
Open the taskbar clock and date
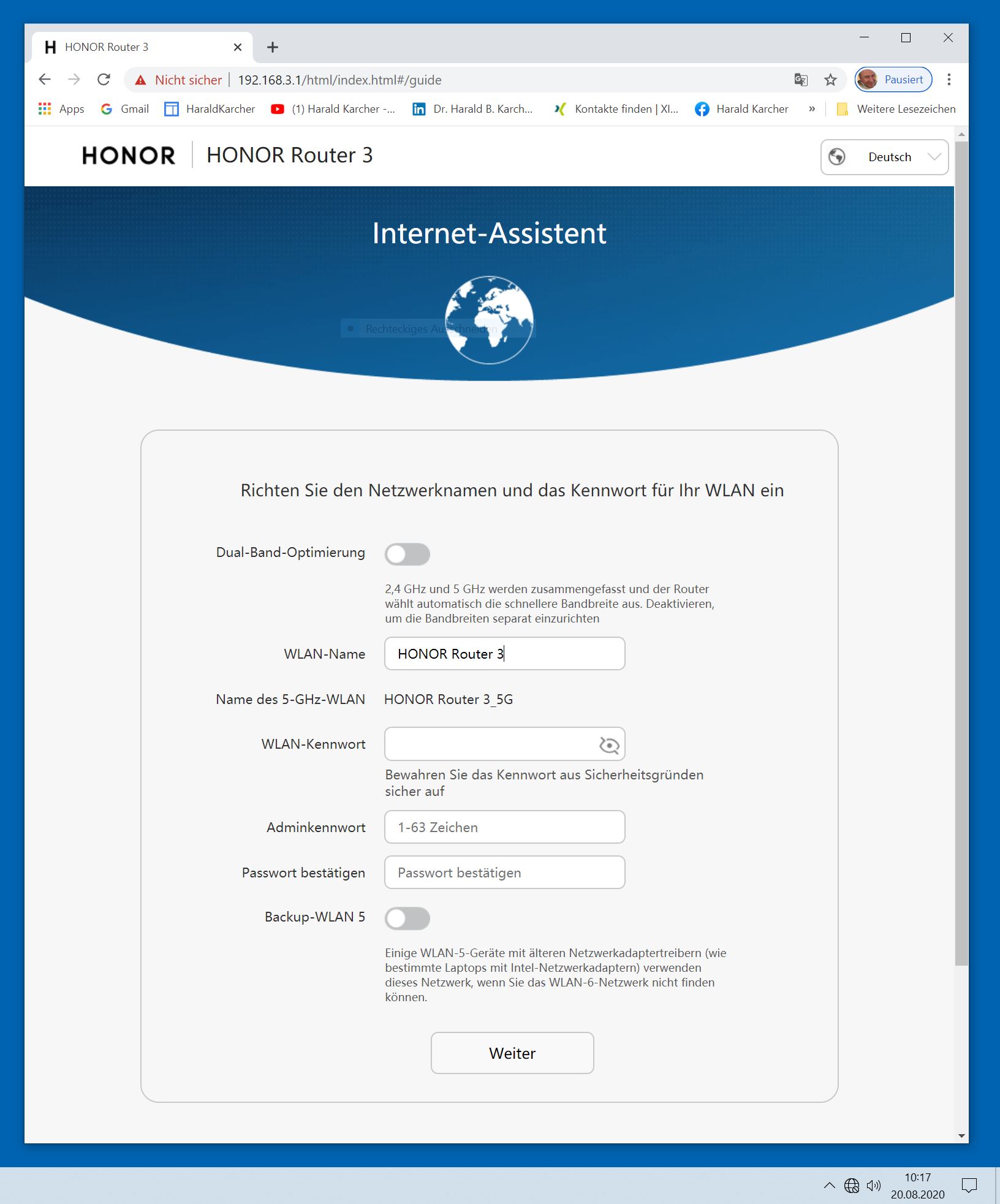pyautogui.click(x=917, y=1186)
